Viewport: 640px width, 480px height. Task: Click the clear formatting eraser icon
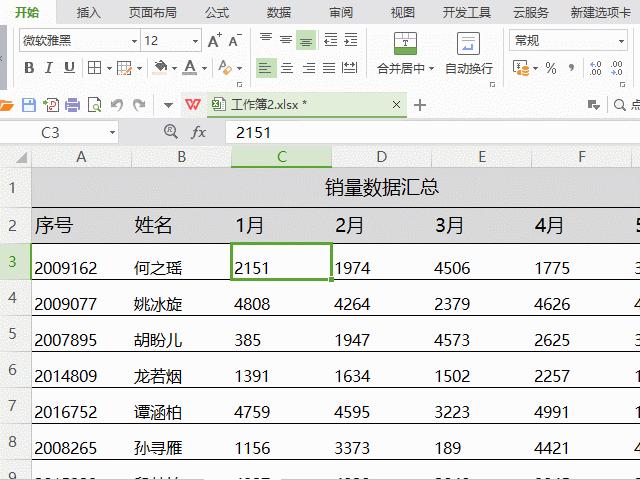(x=225, y=68)
